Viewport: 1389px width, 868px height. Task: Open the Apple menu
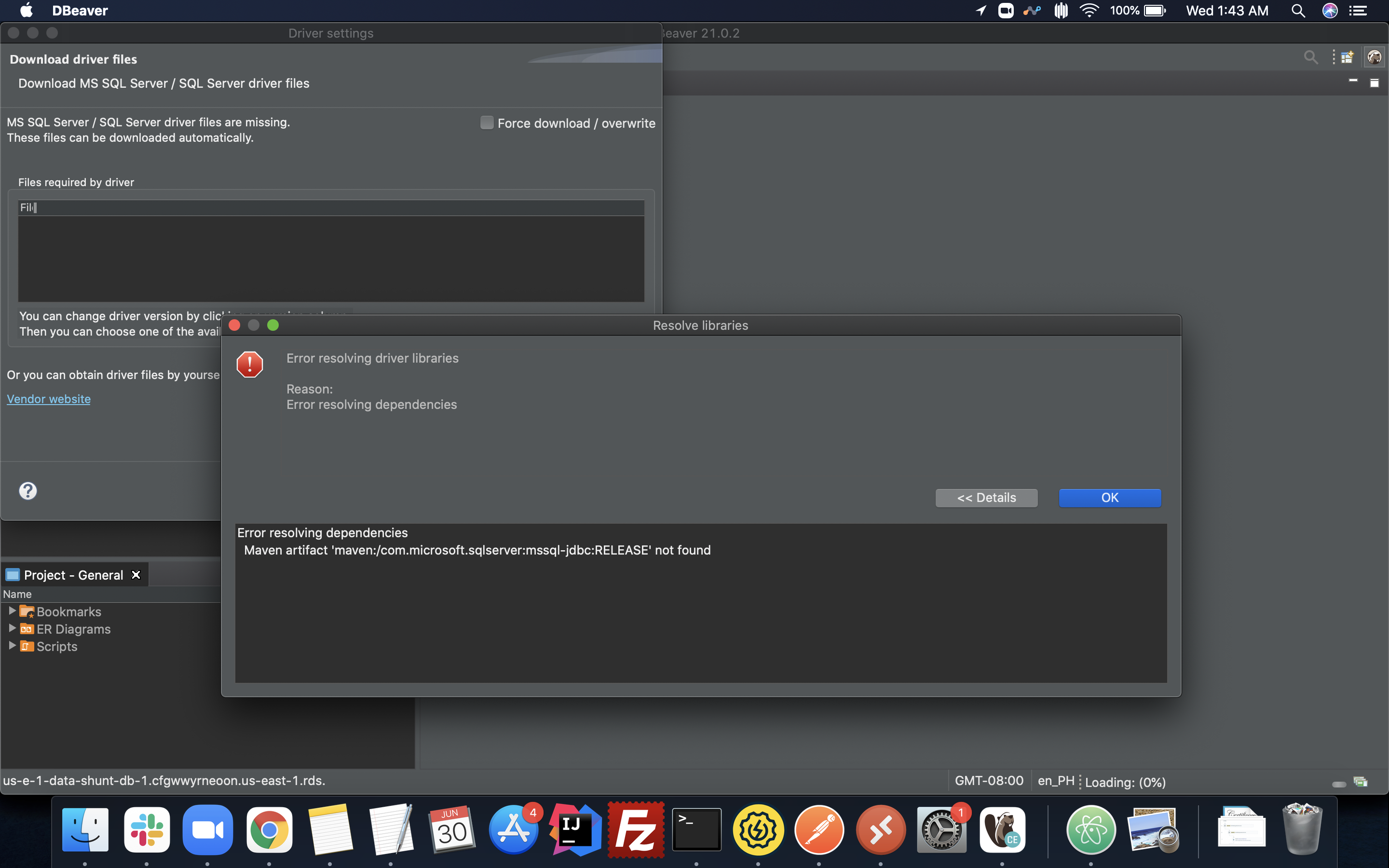coord(27,10)
